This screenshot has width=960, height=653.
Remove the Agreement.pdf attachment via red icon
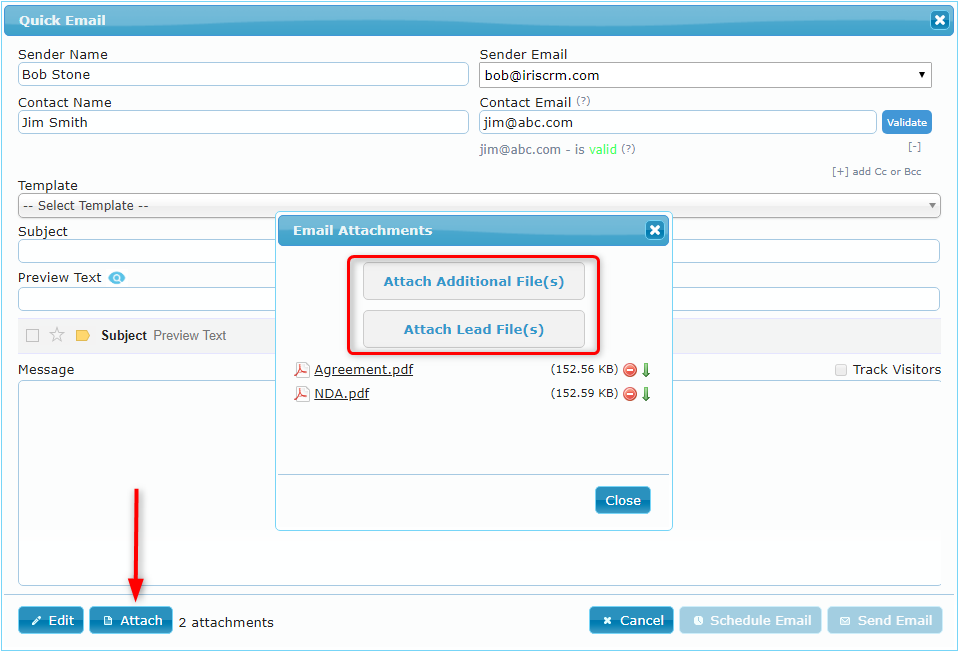pos(630,370)
